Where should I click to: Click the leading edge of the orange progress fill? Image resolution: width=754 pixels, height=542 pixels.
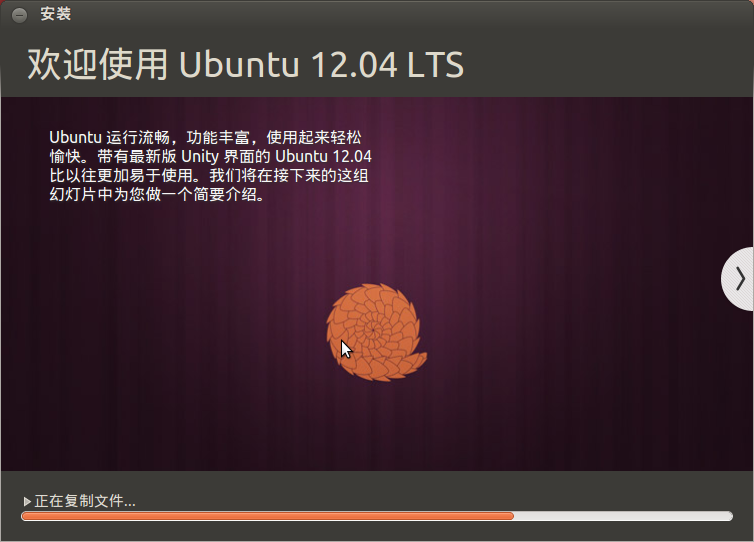[512, 516]
